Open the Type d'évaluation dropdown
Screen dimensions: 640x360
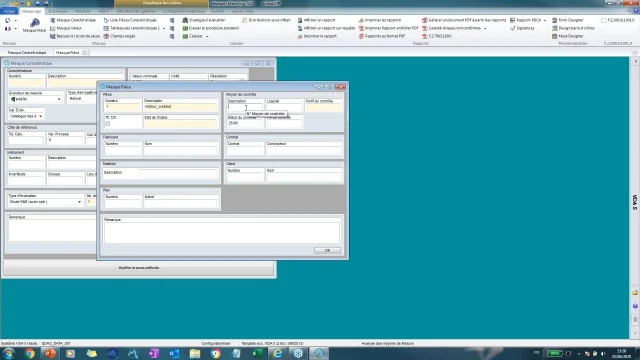click(x=45, y=202)
